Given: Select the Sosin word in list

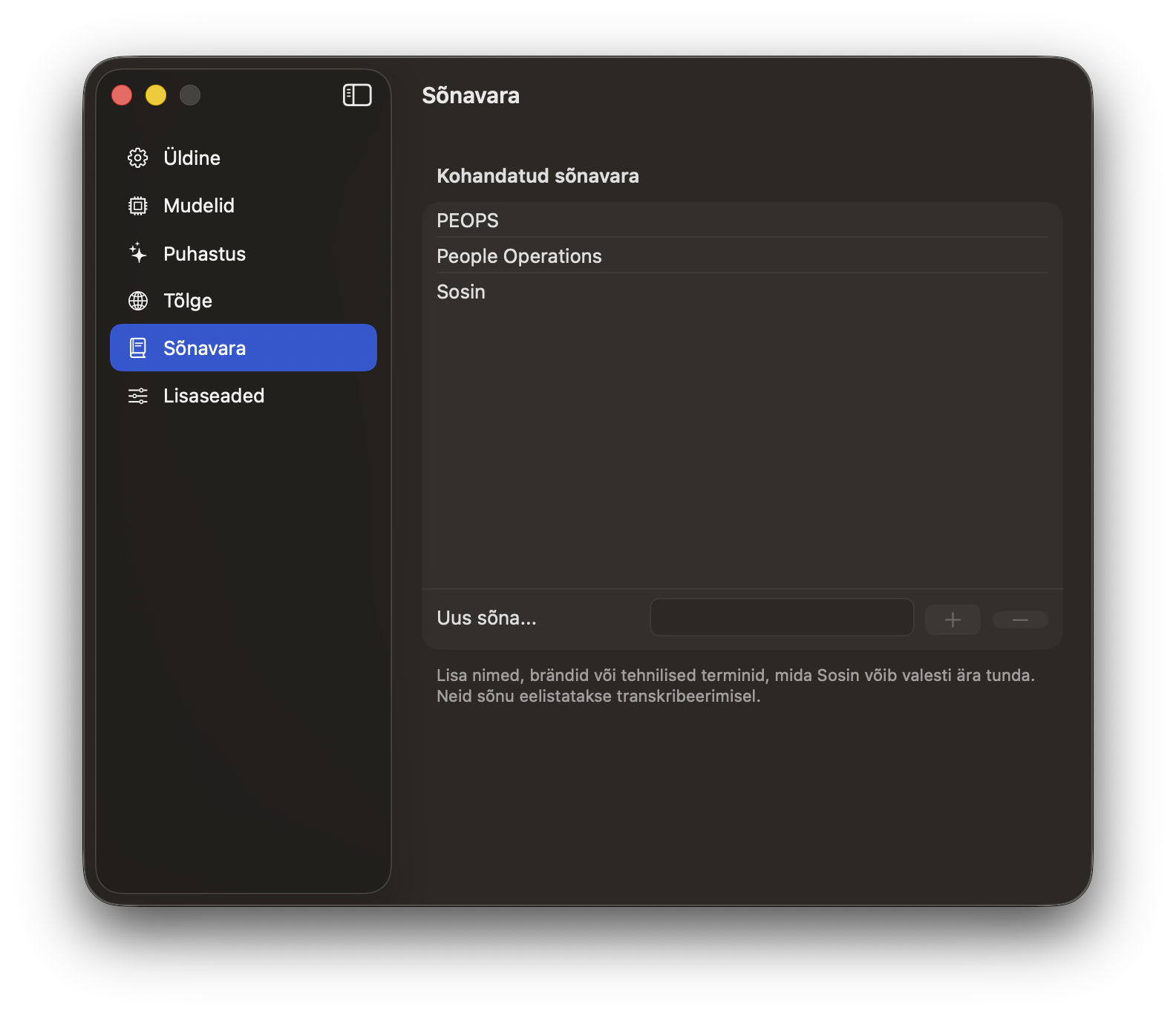Looking at the screenshot, I should pos(461,292).
